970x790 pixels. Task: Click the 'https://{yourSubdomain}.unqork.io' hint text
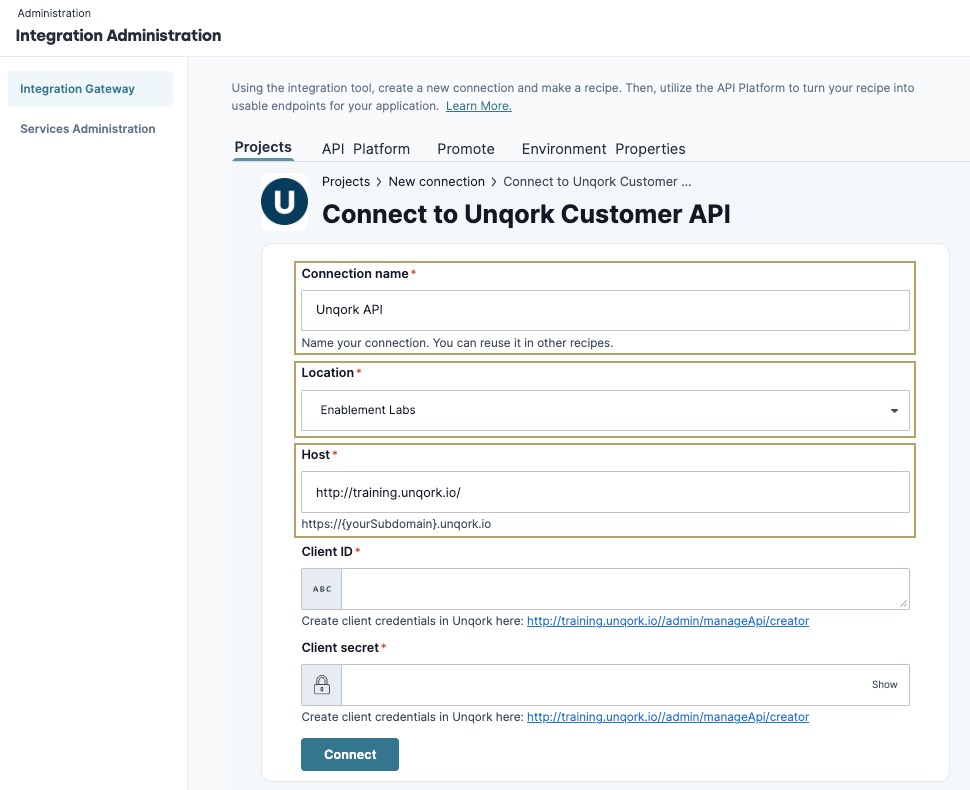click(x=396, y=524)
